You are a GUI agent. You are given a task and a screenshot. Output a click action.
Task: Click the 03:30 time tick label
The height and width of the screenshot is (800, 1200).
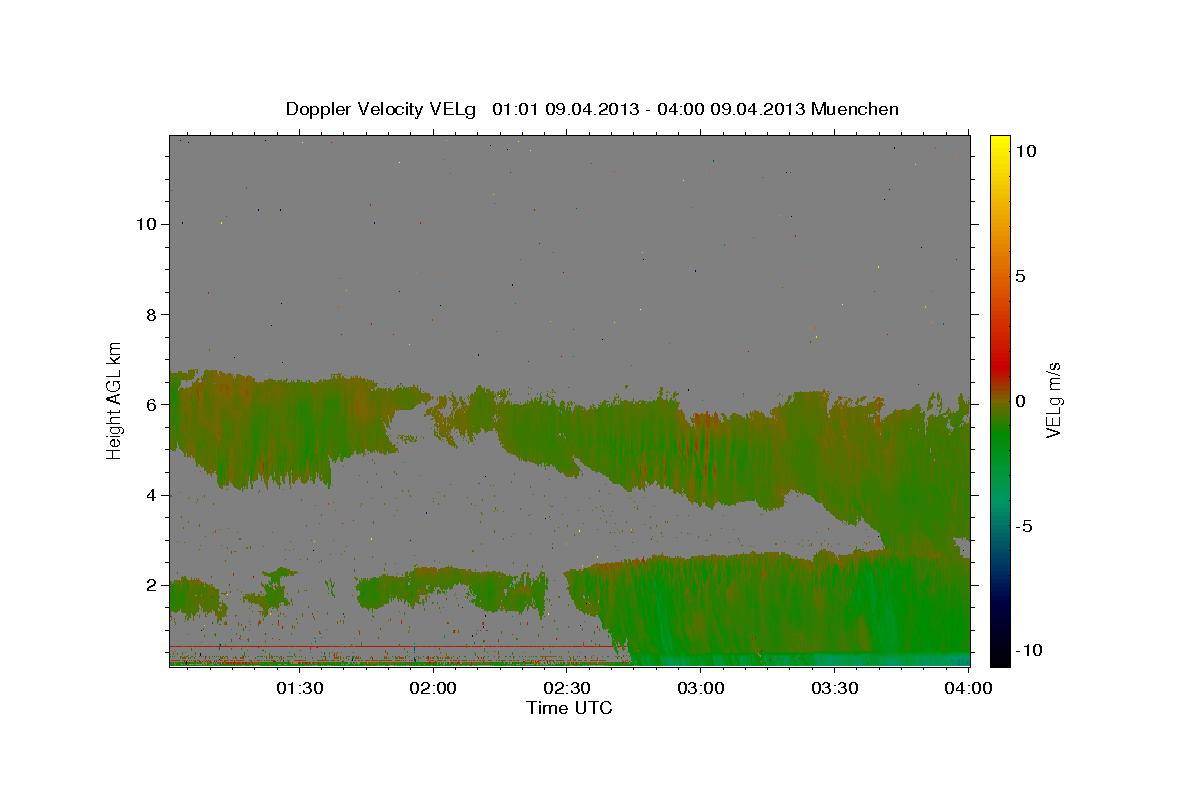point(834,688)
